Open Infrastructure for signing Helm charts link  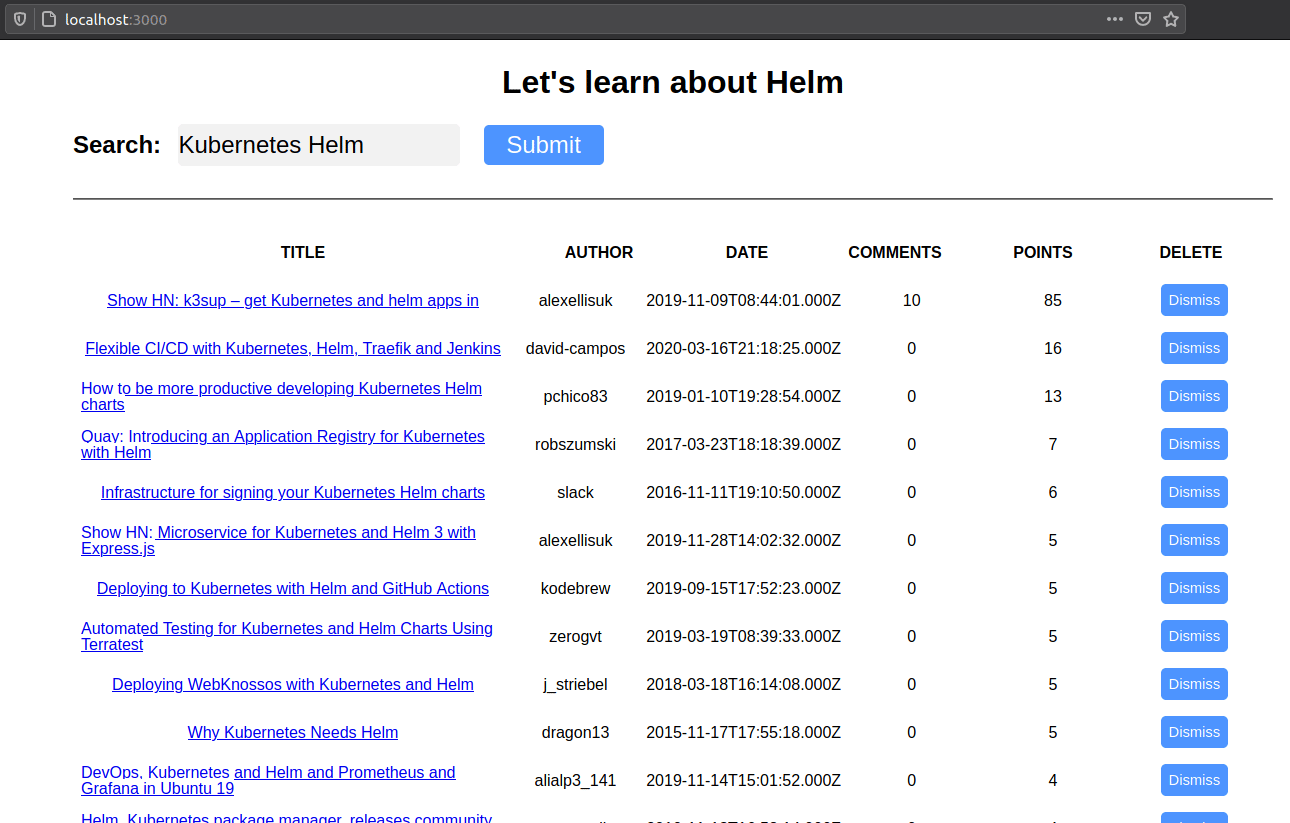tap(292, 492)
